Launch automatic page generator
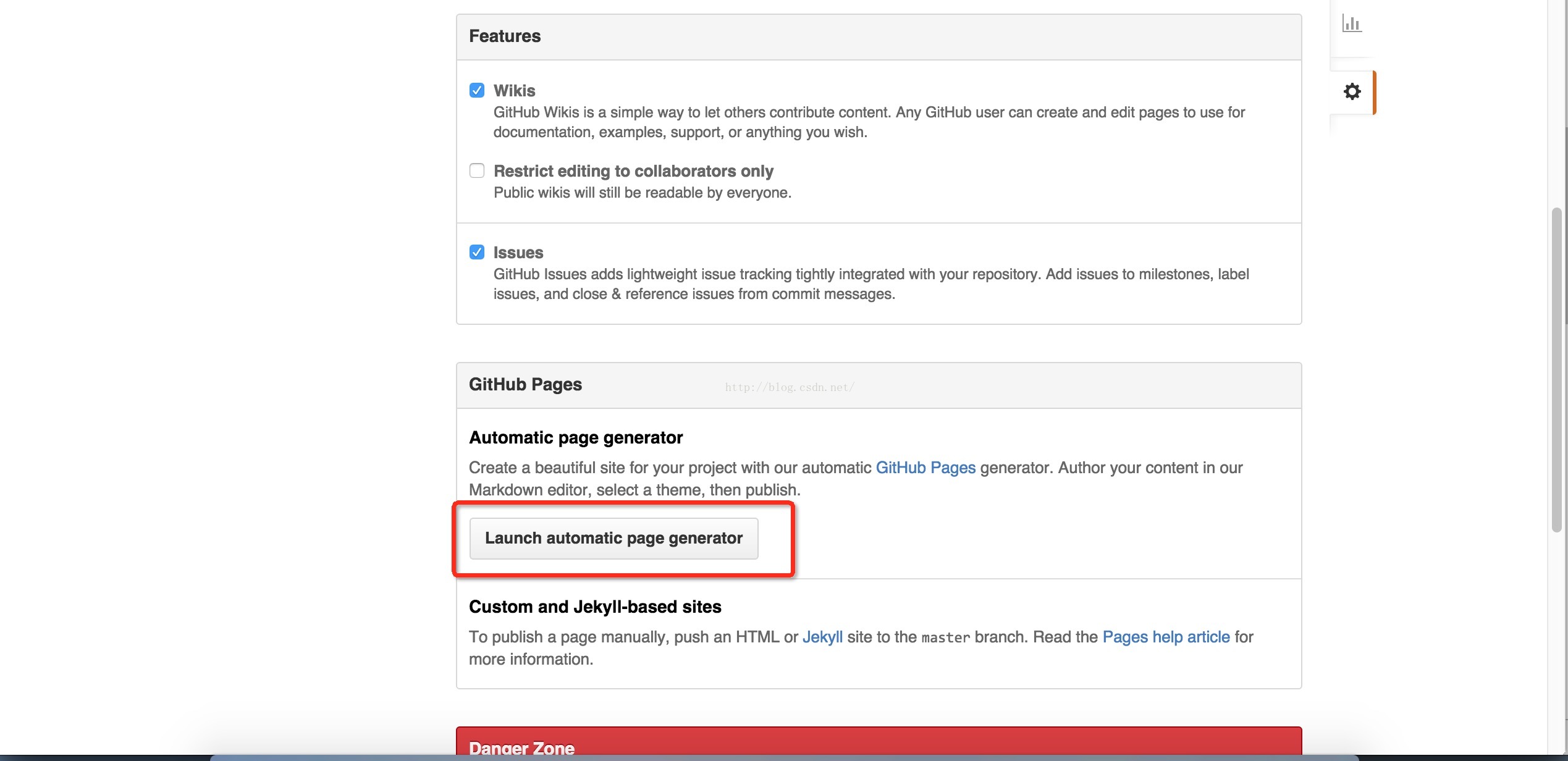 (x=613, y=538)
